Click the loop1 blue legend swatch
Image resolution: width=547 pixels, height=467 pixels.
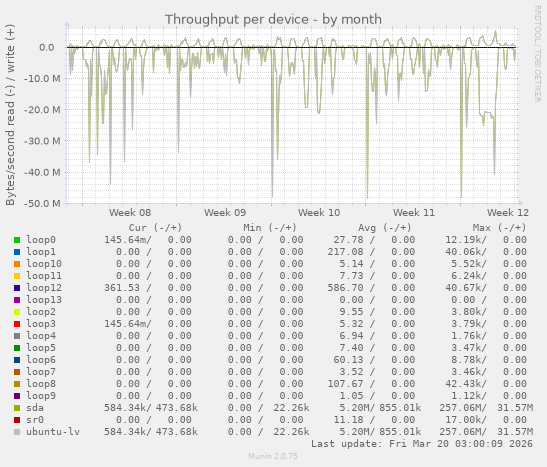point(17,252)
